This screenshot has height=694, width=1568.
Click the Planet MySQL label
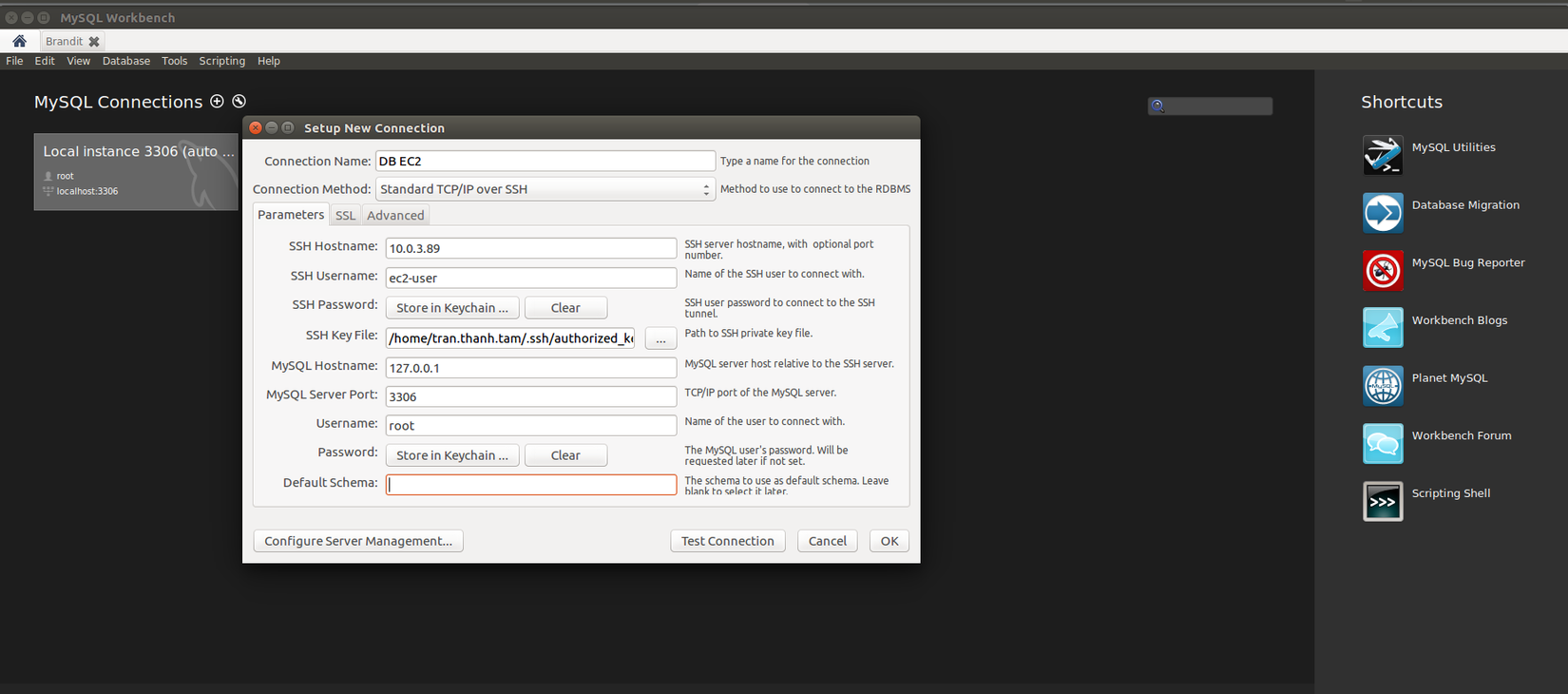tap(1449, 378)
